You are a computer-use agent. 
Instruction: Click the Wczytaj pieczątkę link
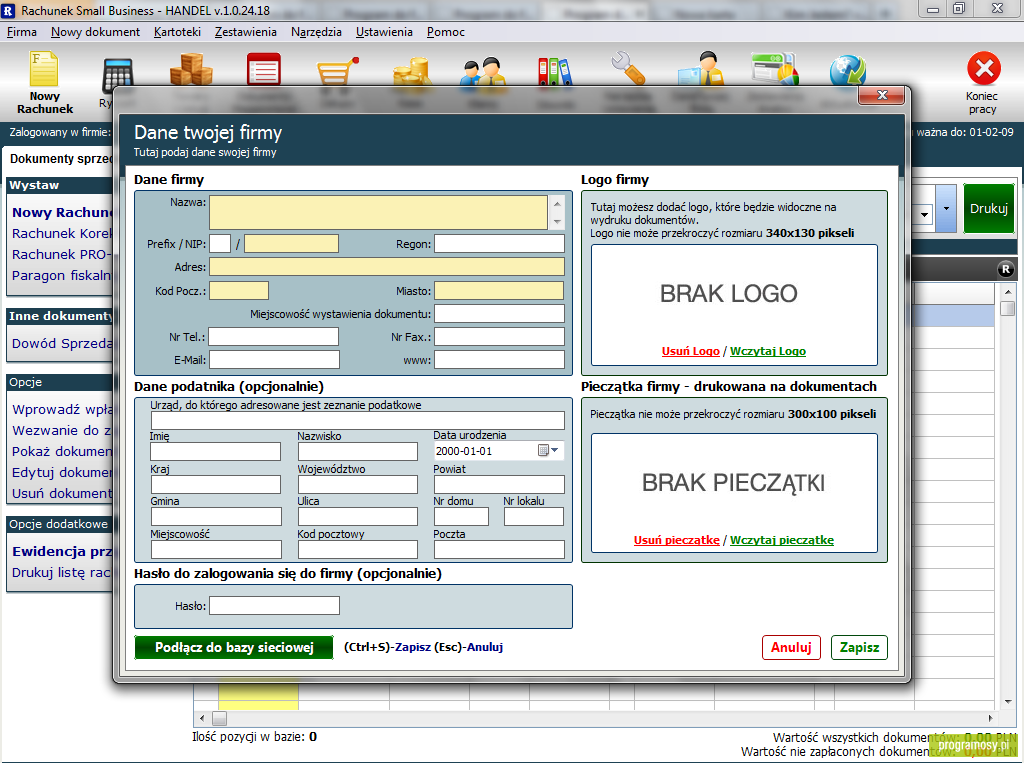tap(782, 540)
